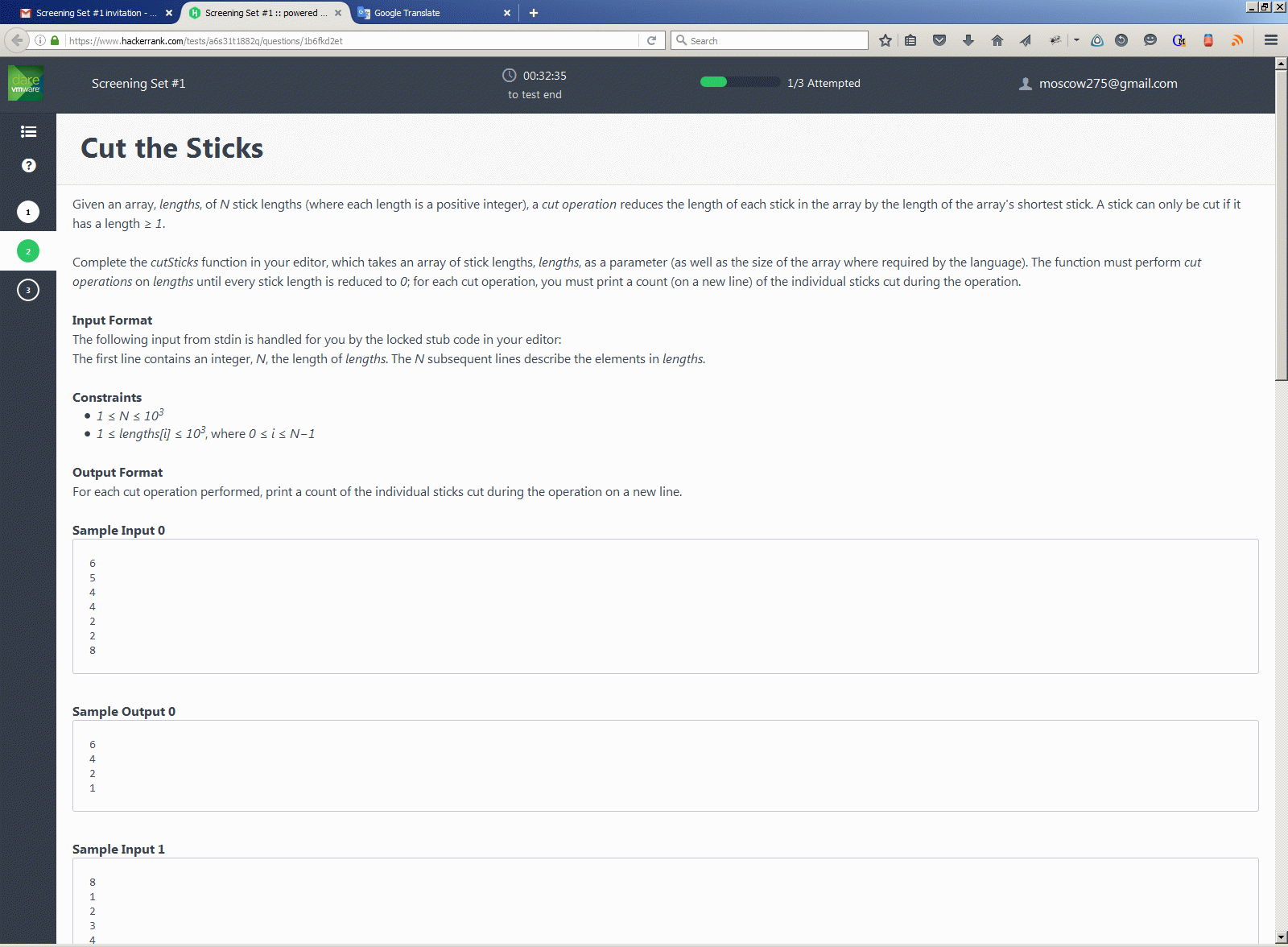Click the URL address bar

tap(353, 40)
